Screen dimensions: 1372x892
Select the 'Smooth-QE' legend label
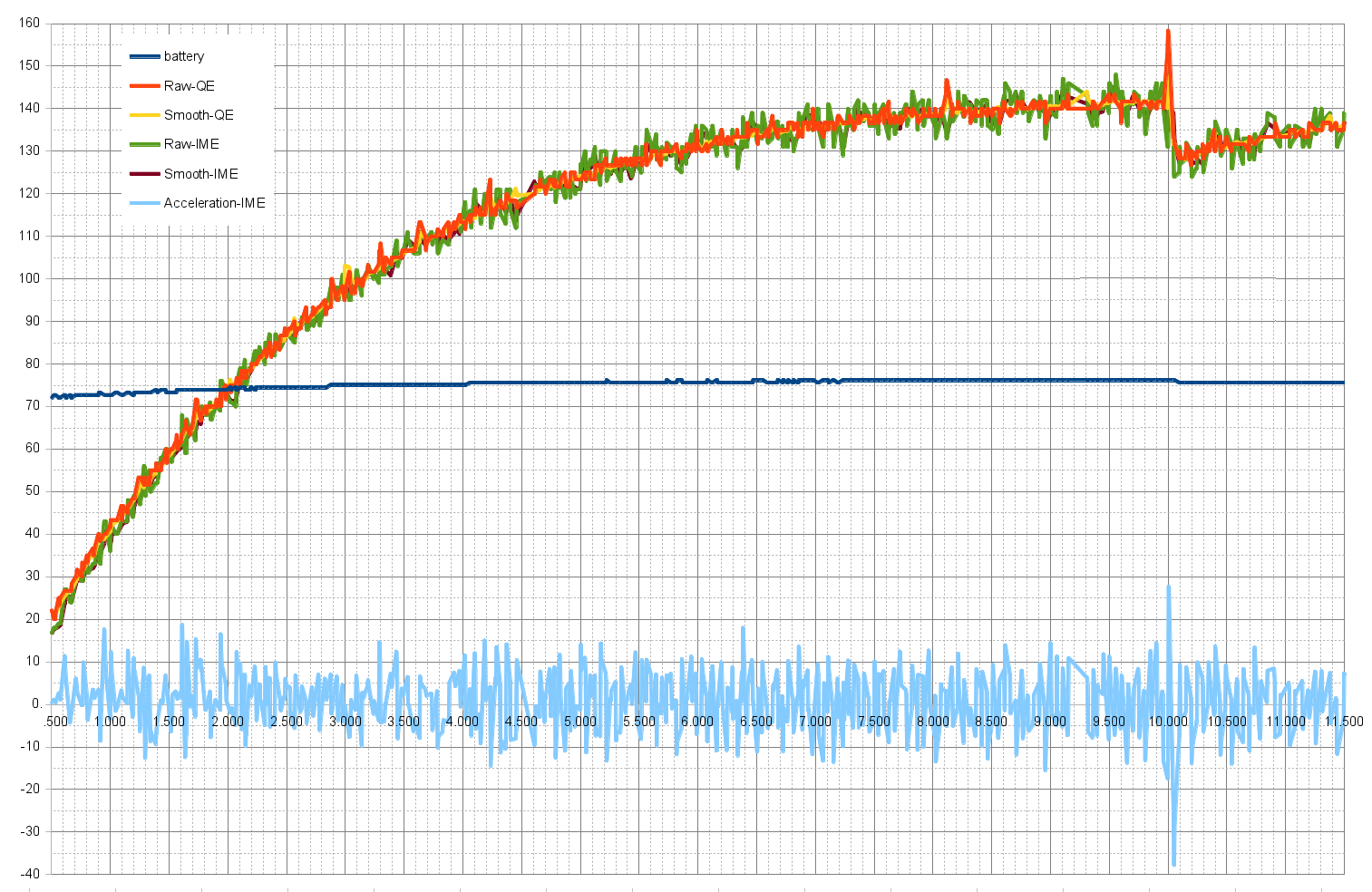[x=199, y=115]
